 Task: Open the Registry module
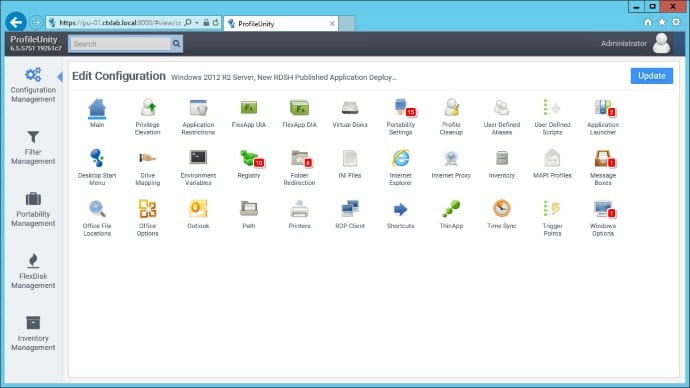coord(250,164)
